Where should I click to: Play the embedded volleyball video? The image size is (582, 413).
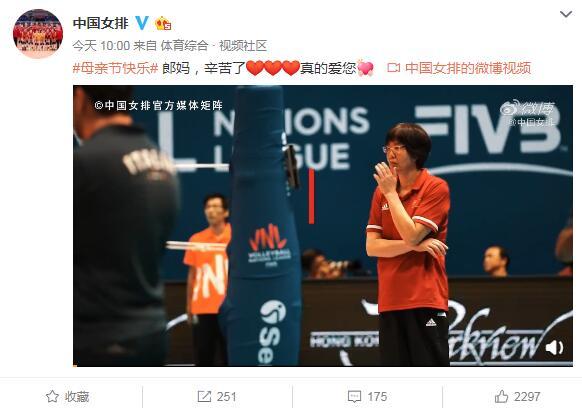pyautogui.click(x=323, y=226)
